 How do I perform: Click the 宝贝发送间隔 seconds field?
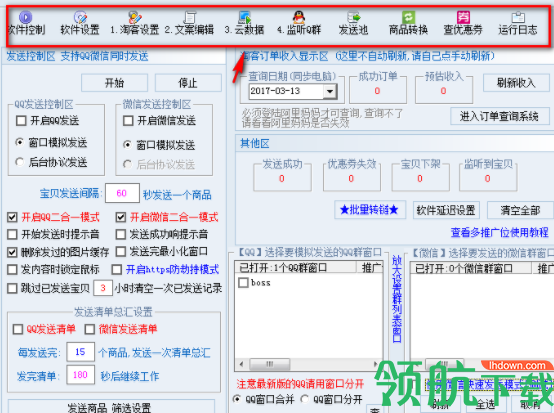122,193
